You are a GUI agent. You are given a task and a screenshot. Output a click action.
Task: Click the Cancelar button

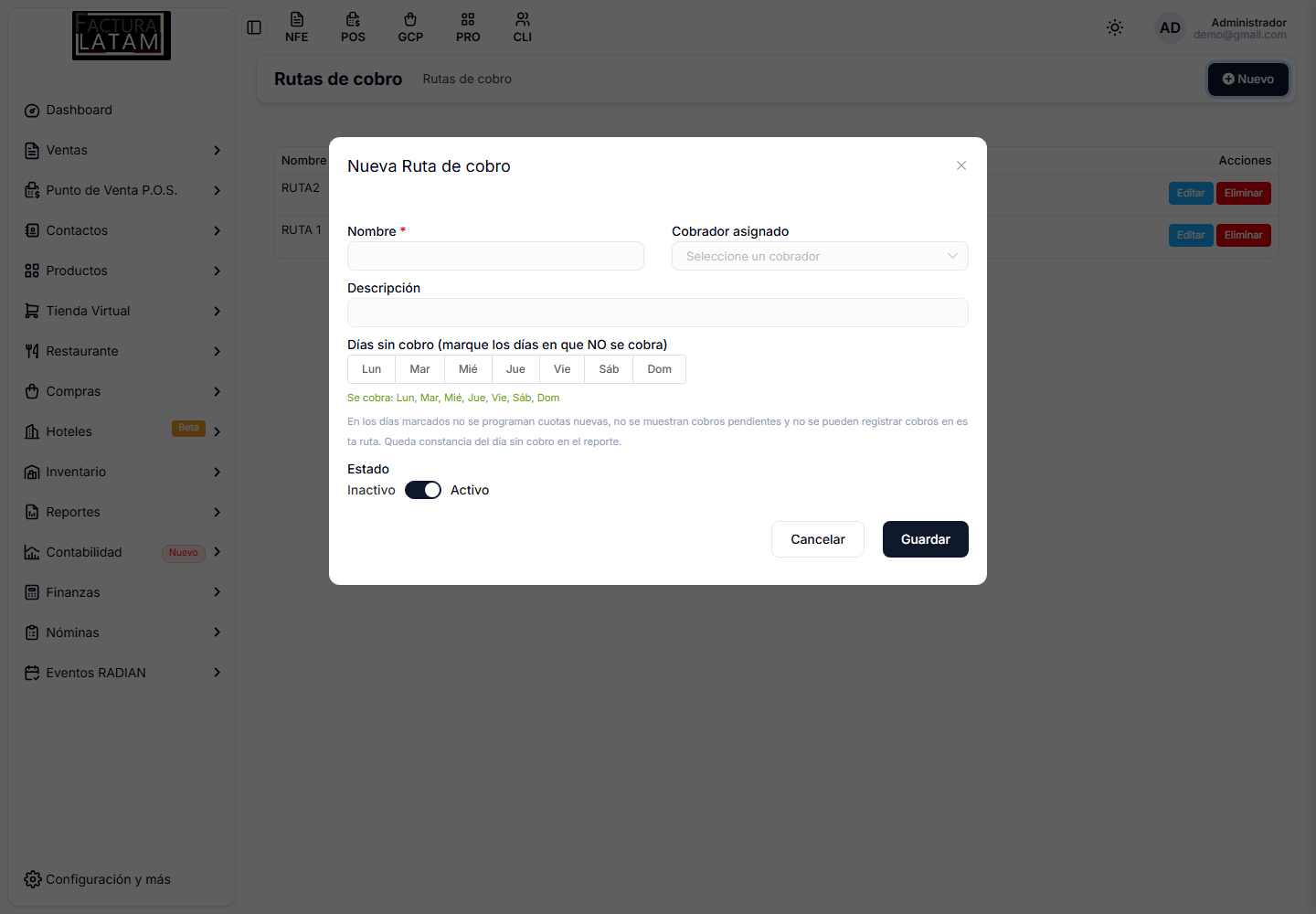coord(818,539)
